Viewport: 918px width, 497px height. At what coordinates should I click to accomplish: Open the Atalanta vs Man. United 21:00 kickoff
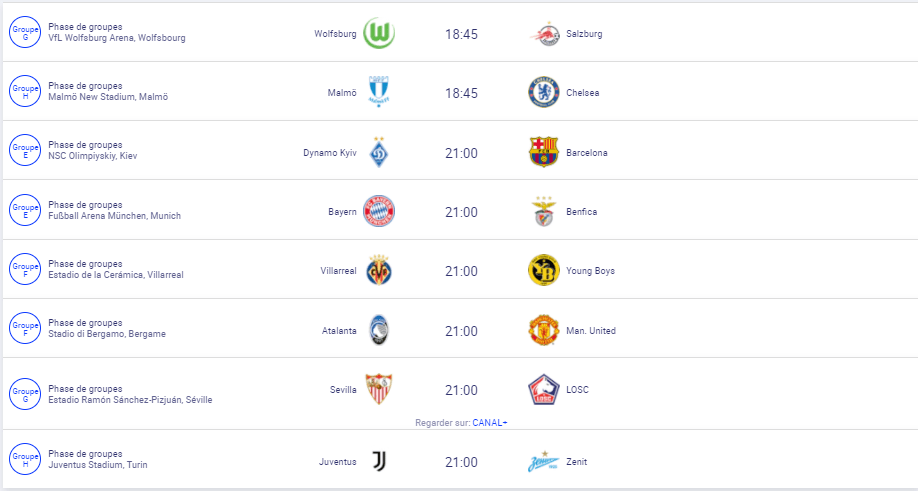(461, 331)
